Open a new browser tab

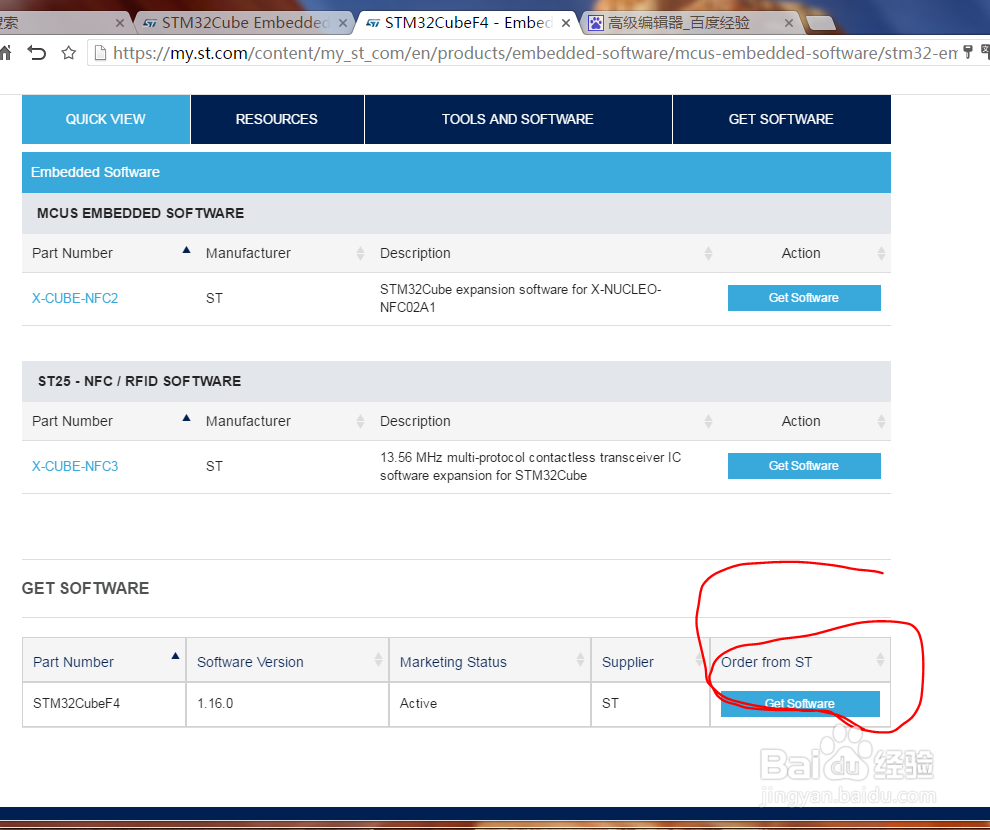[x=821, y=24]
